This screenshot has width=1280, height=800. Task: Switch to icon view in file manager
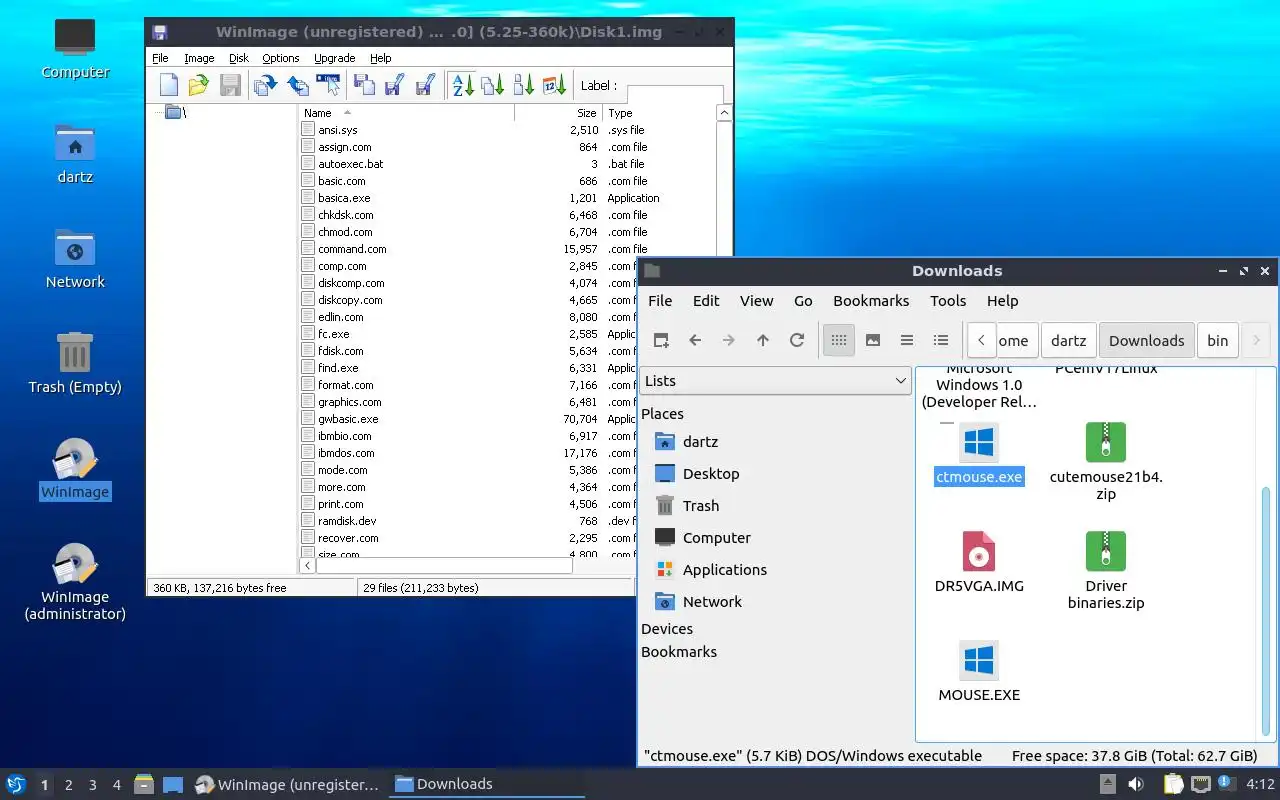point(839,340)
